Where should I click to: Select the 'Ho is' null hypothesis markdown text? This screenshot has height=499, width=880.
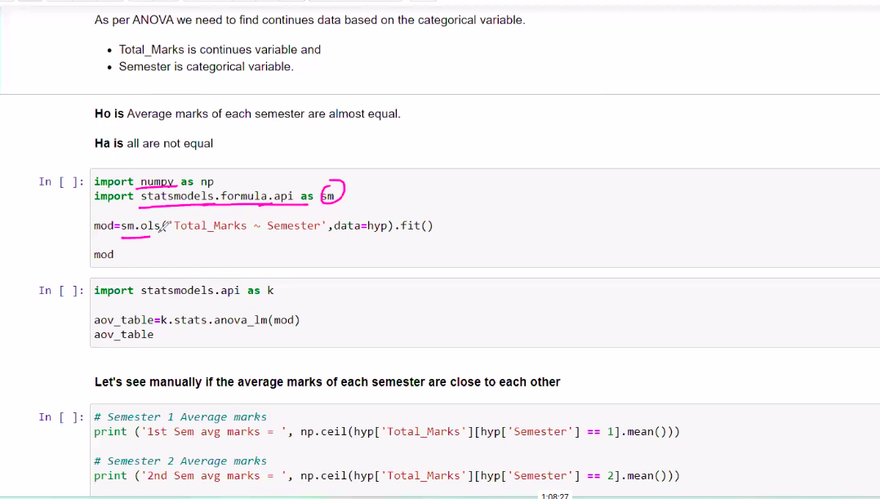247,114
